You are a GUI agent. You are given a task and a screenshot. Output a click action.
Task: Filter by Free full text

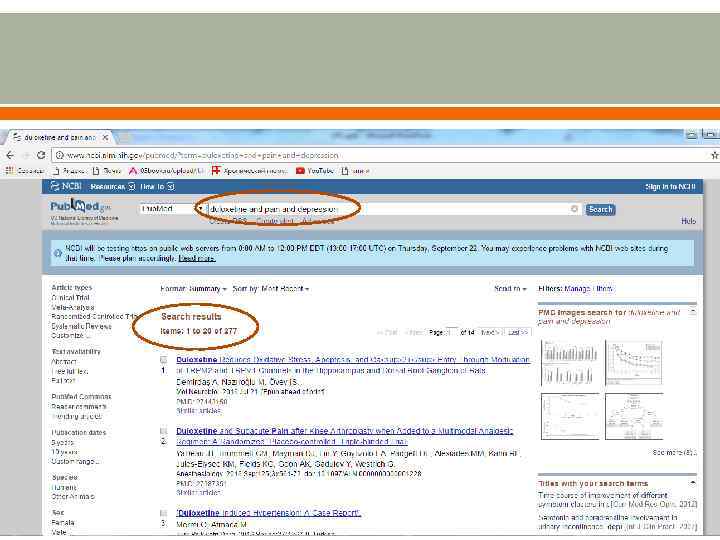70,371
